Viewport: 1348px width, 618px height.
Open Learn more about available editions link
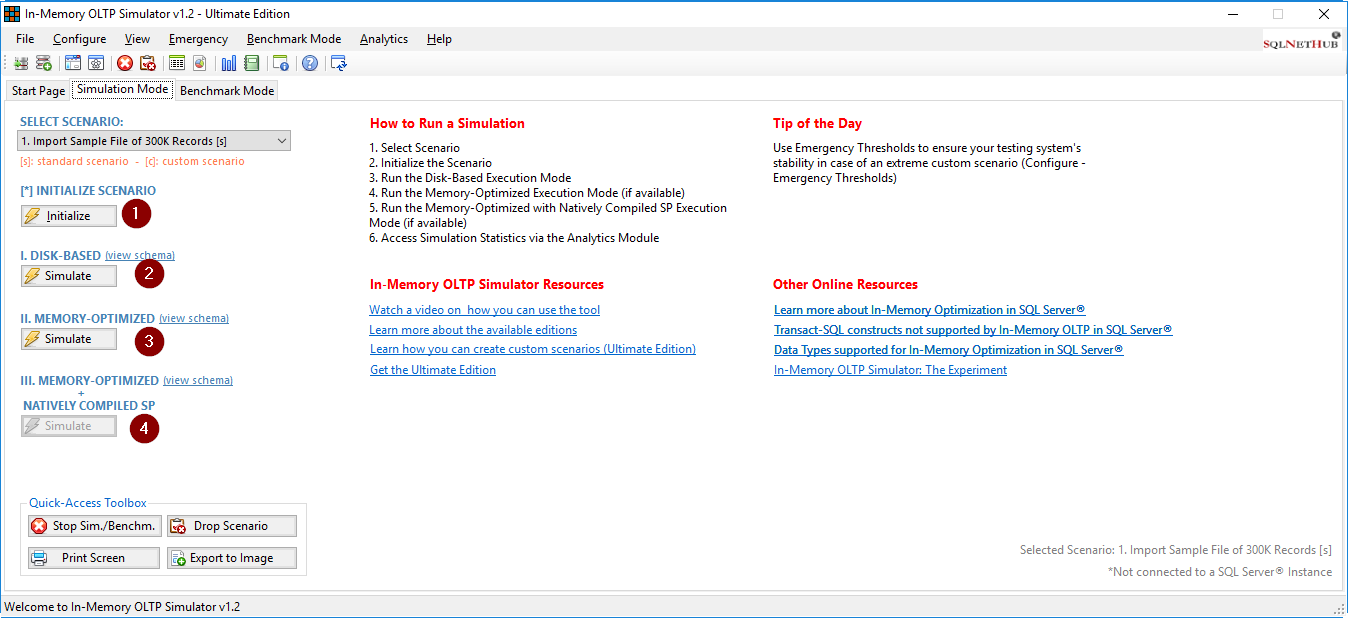(473, 329)
